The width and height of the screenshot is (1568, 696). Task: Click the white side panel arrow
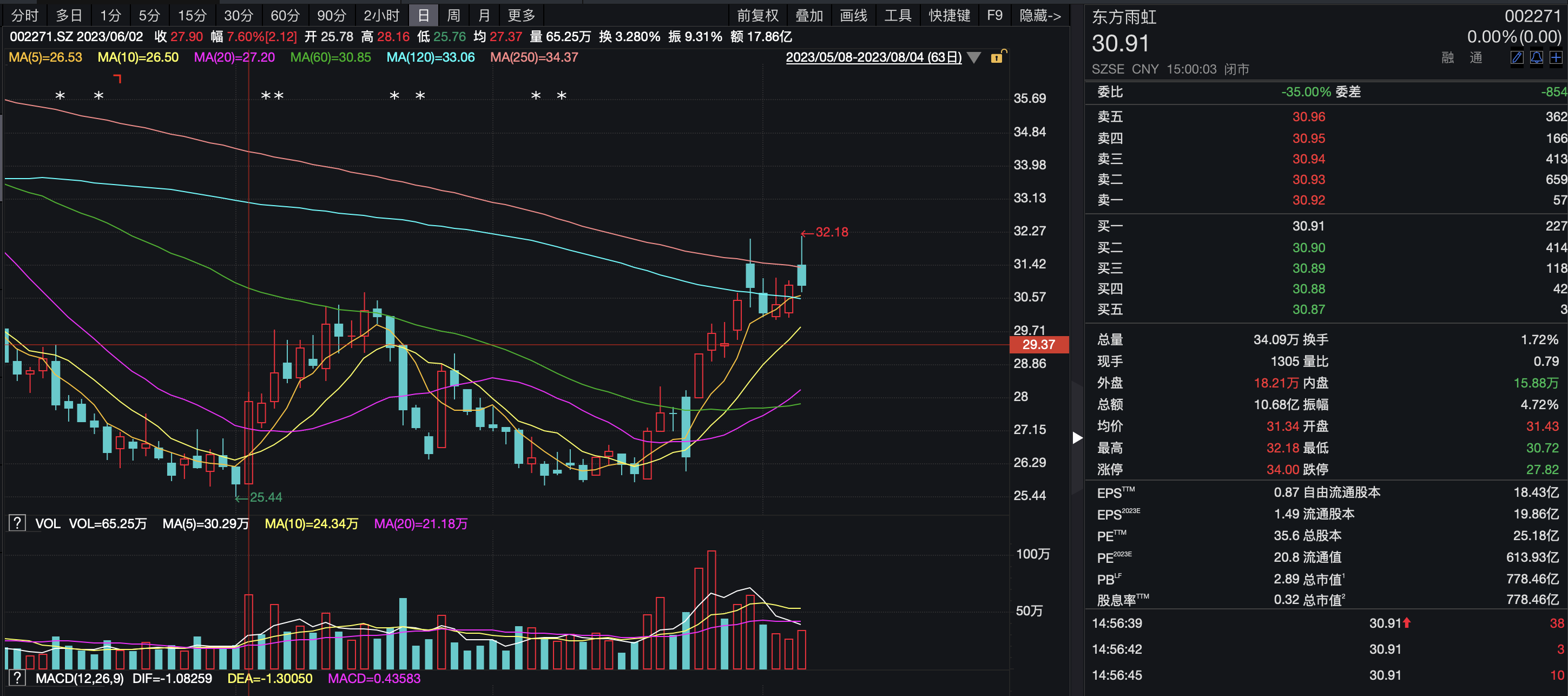[x=1077, y=438]
